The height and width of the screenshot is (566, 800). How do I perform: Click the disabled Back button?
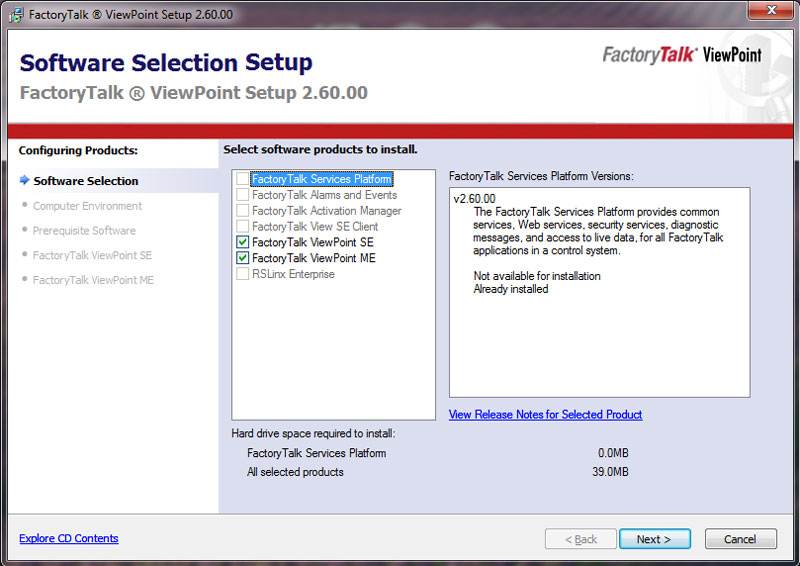(x=581, y=539)
